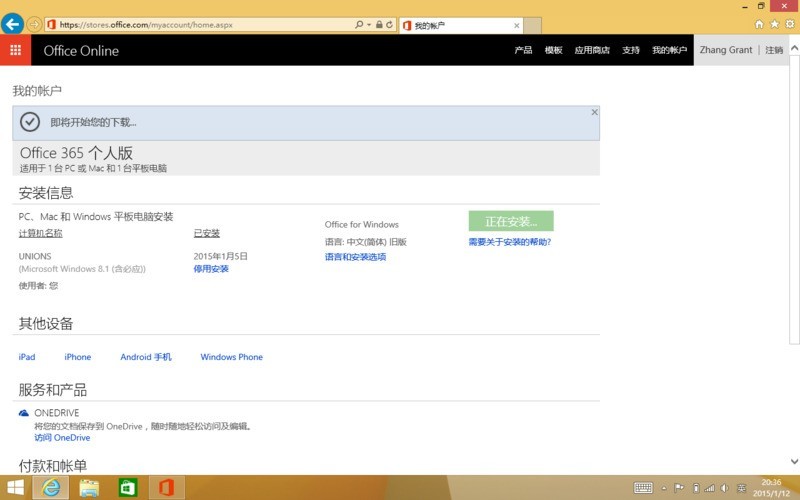This screenshot has height=500, width=800.
Task: Click the checkmark circle icon in banner
Action: (30, 122)
